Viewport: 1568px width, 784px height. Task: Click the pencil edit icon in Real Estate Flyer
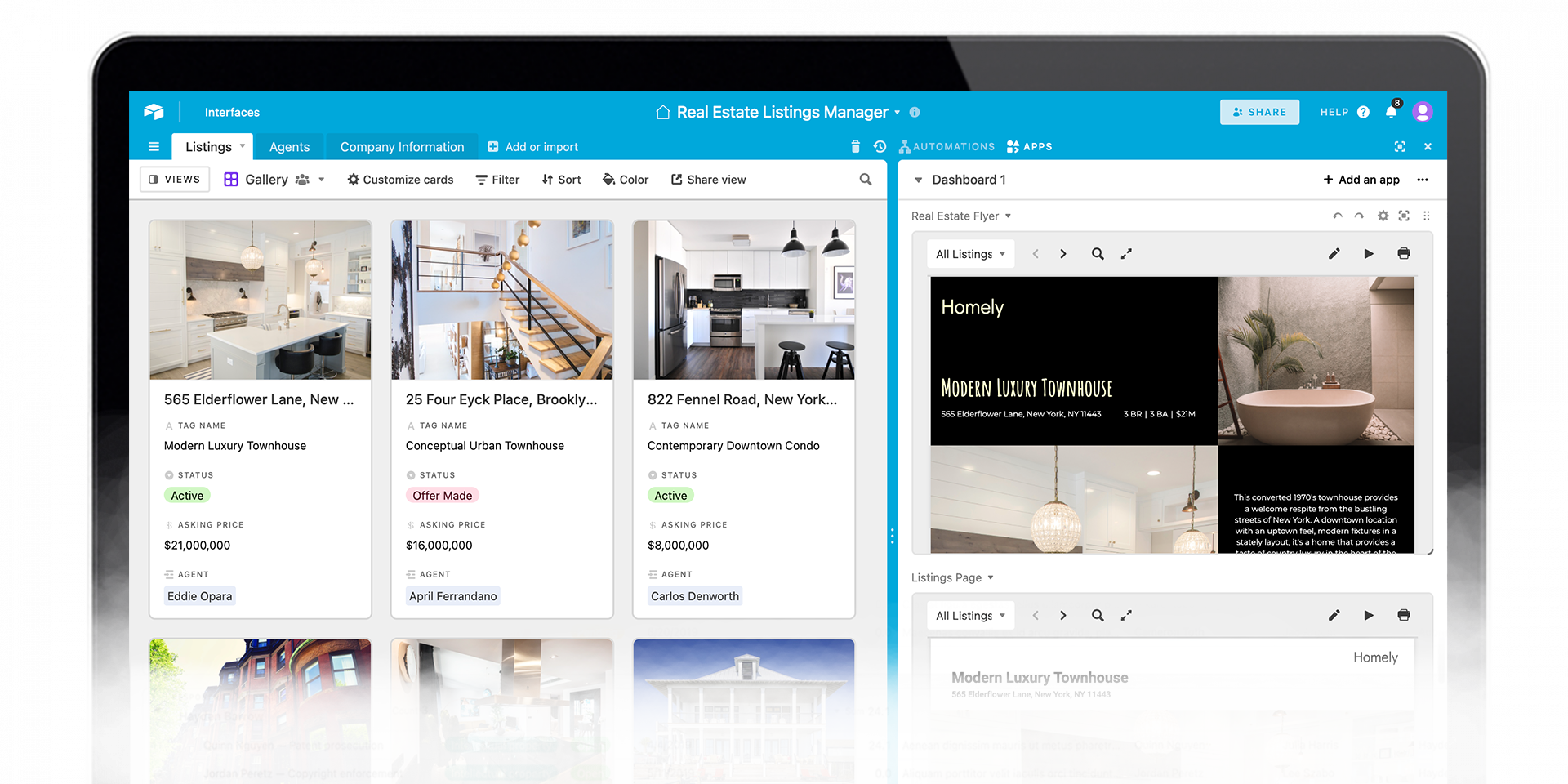point(1334,254)
